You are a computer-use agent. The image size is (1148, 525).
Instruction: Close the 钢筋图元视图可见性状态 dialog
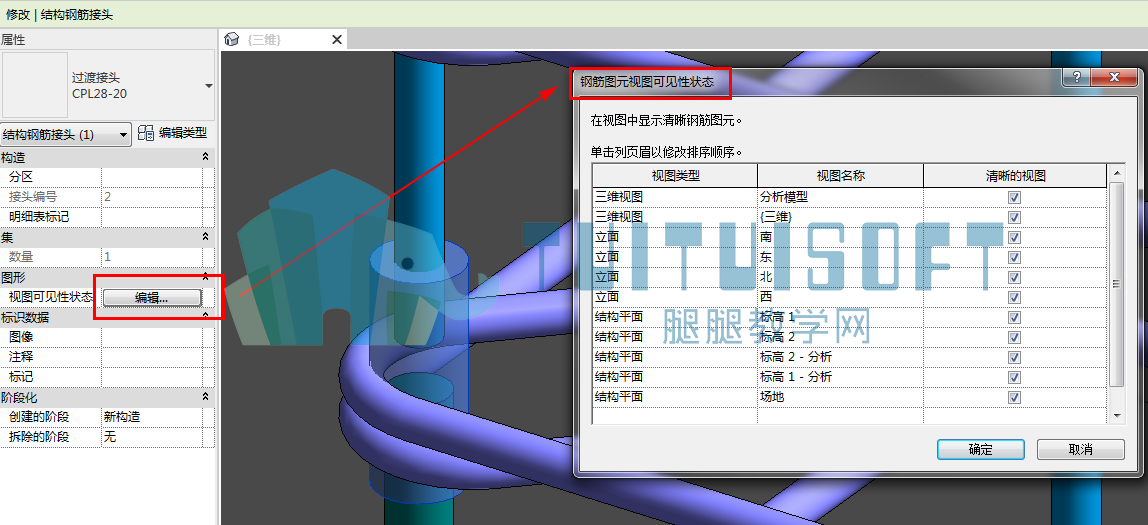1114,78
